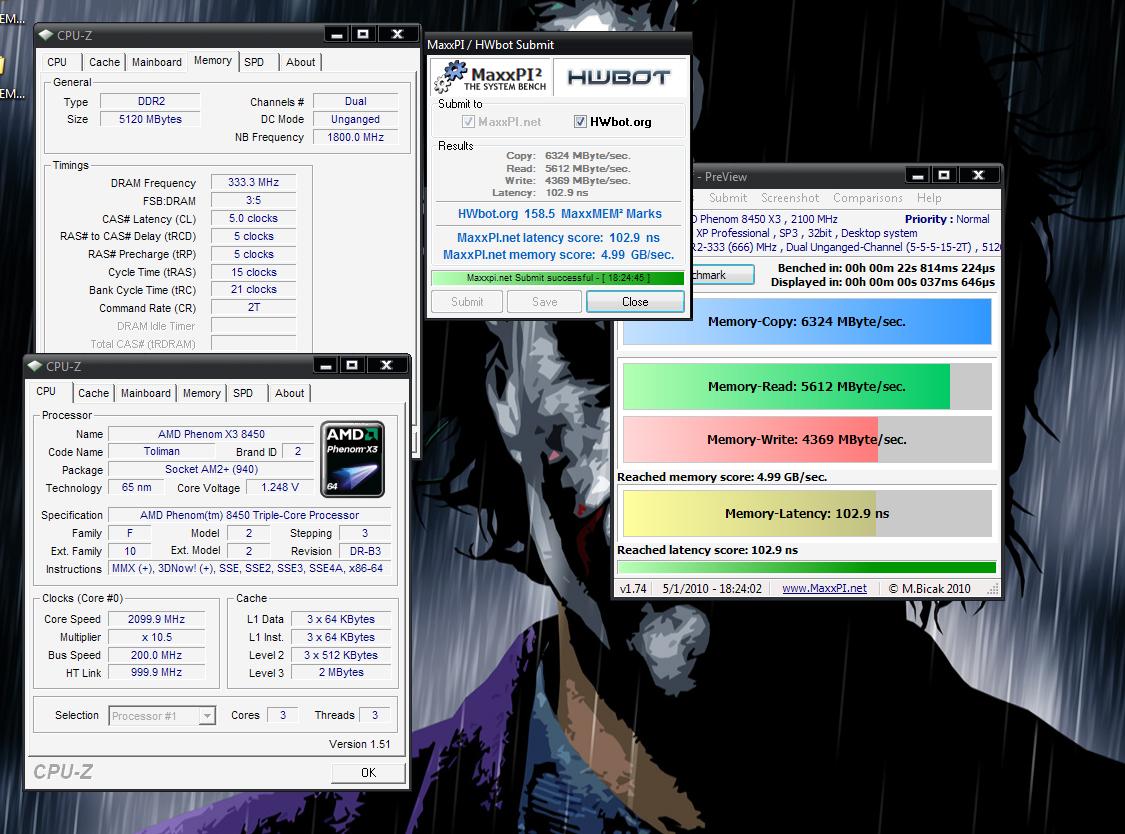Click the lower CPU-Z window title icon
1125x834 pixels.
click(x=34, y=366)
